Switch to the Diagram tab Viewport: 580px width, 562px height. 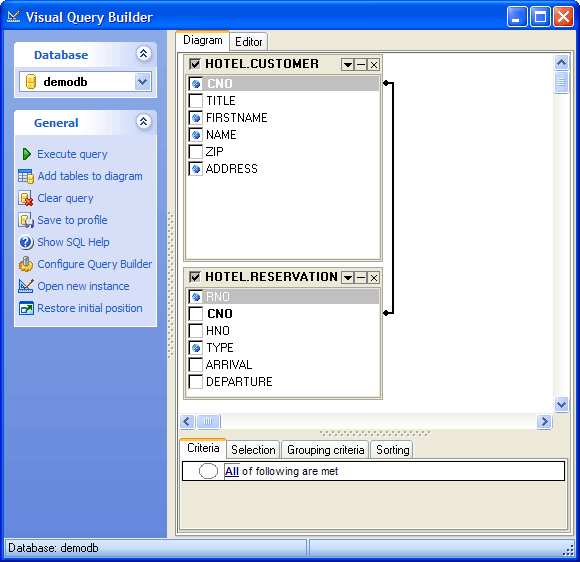[203, 40]
